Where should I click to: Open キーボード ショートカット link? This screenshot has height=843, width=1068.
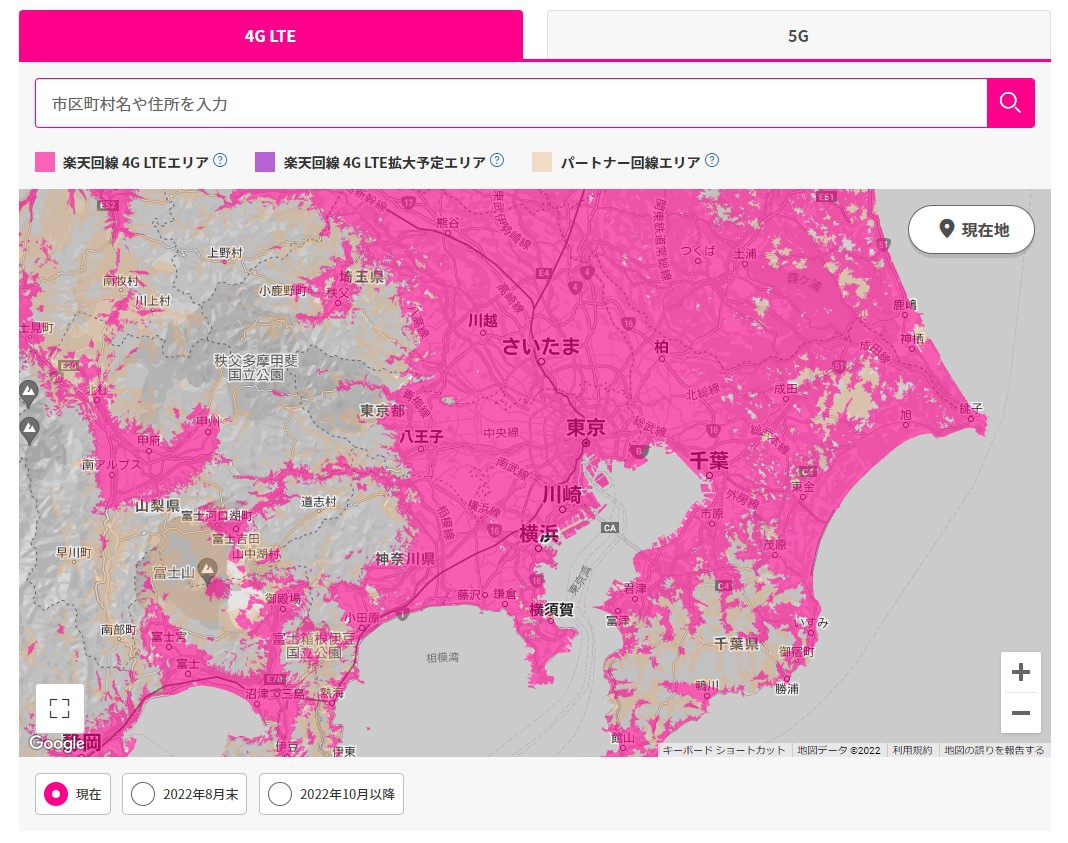[723, 750]
